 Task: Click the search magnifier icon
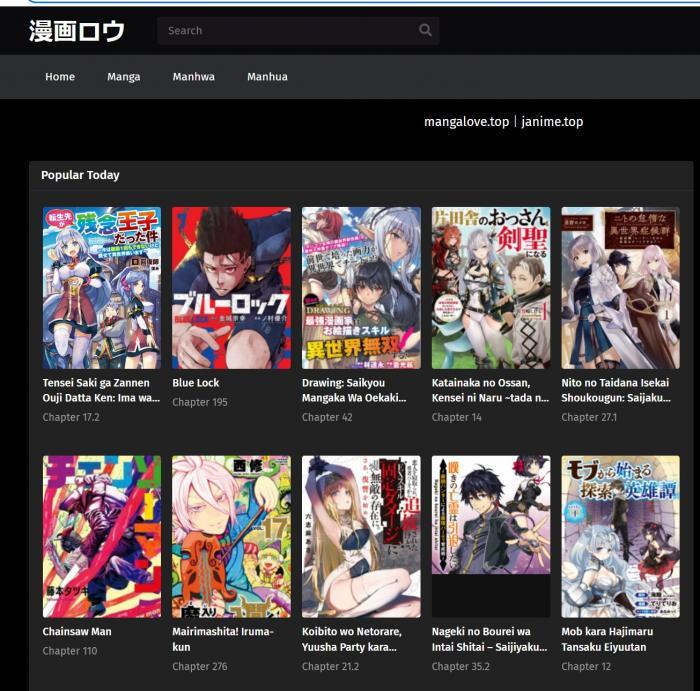click(425, 30)
